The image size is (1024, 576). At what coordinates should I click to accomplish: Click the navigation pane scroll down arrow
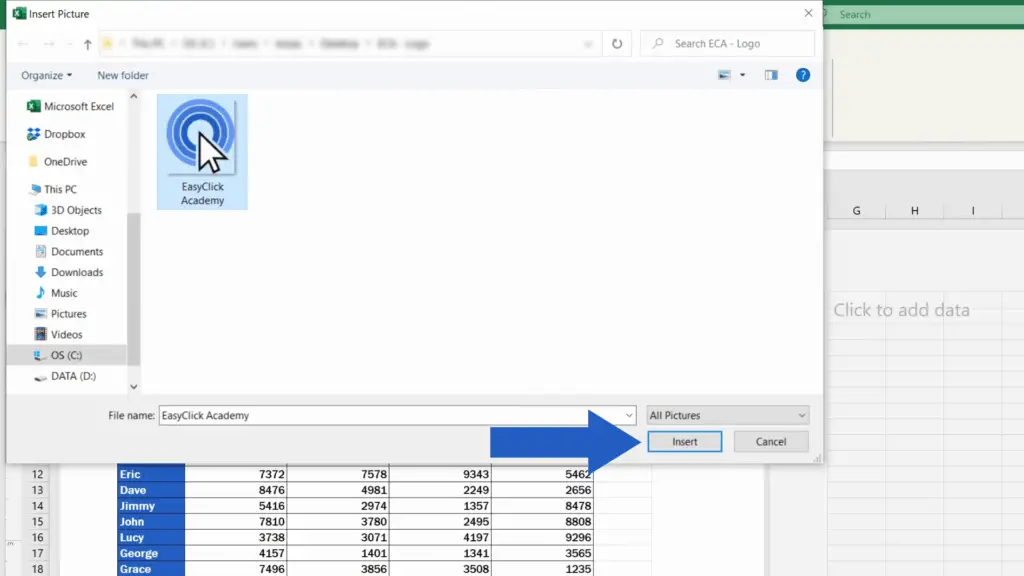point(133,387)
